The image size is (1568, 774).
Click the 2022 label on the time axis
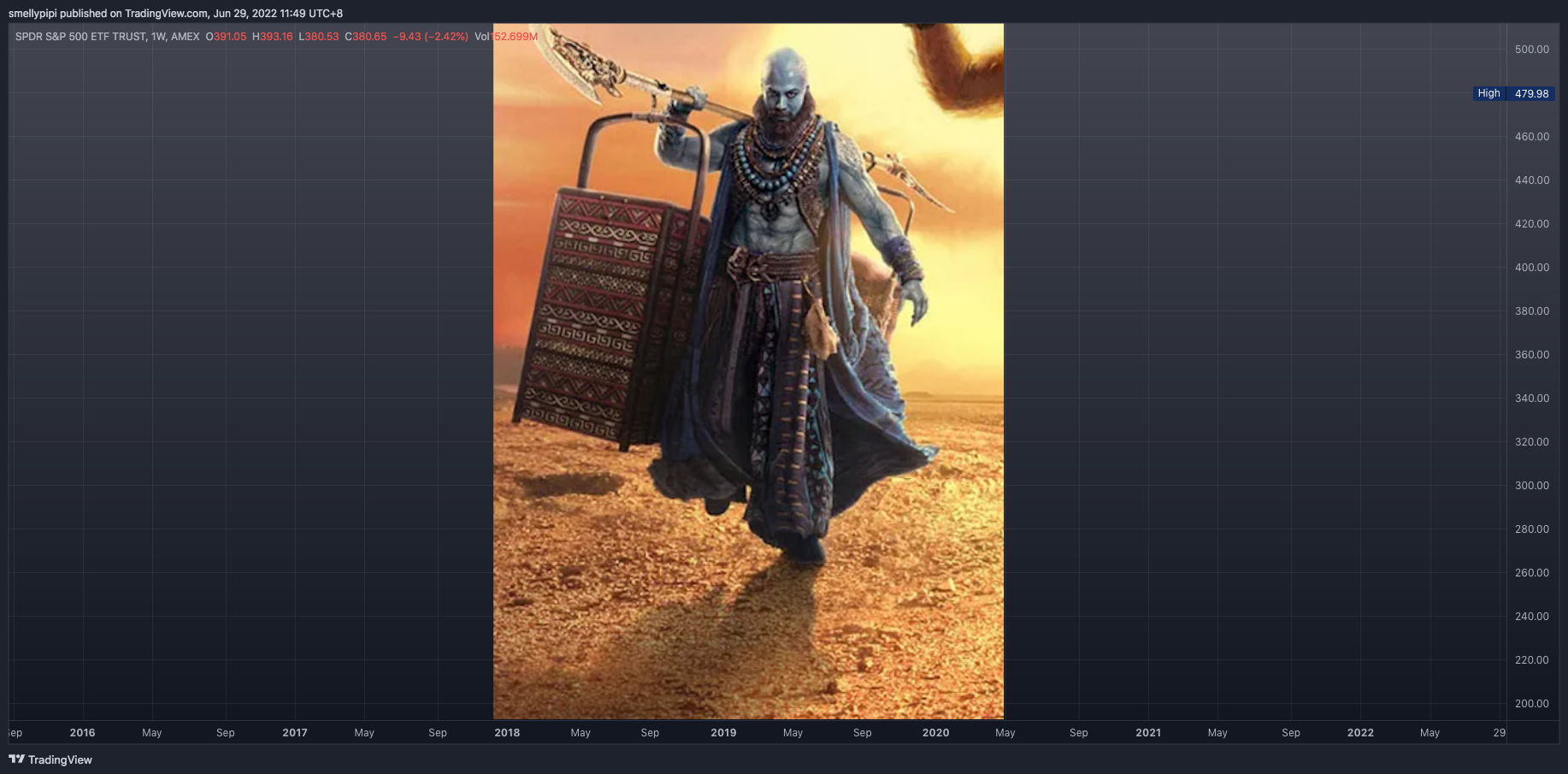point(1361,733)
